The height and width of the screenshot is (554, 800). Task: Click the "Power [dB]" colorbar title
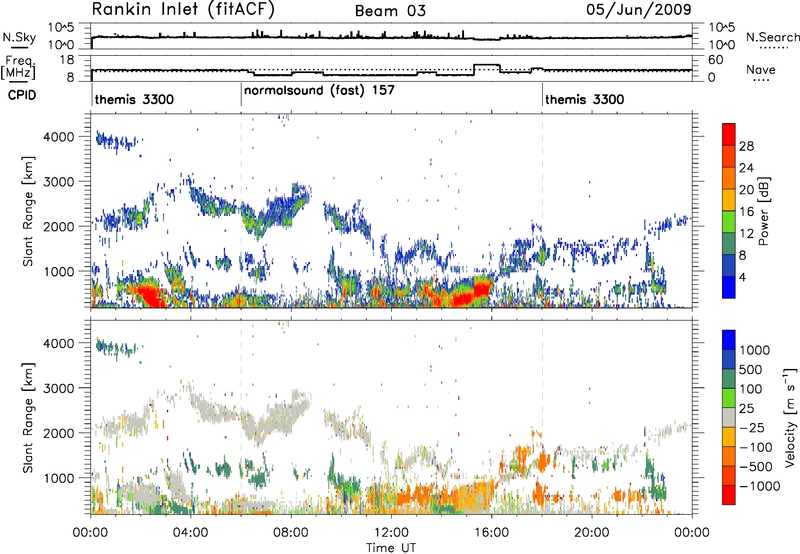[763, 211]
